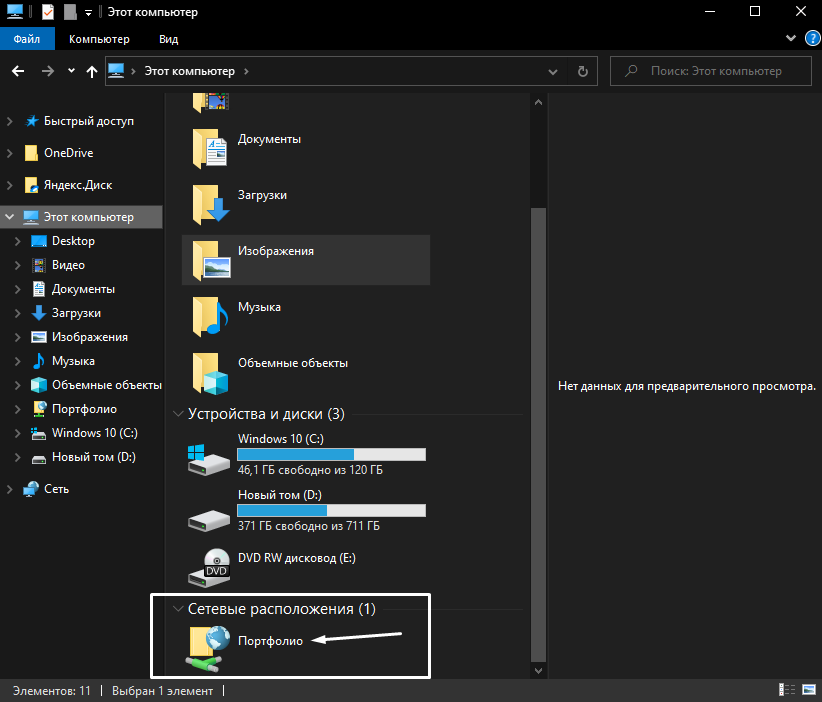Open the Вид ribbon tab
This screenshot has height=702, width=822.
(x=168, y=39)
